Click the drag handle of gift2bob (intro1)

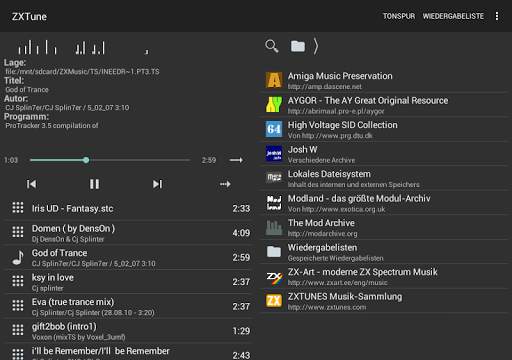(x=18, y=330)
